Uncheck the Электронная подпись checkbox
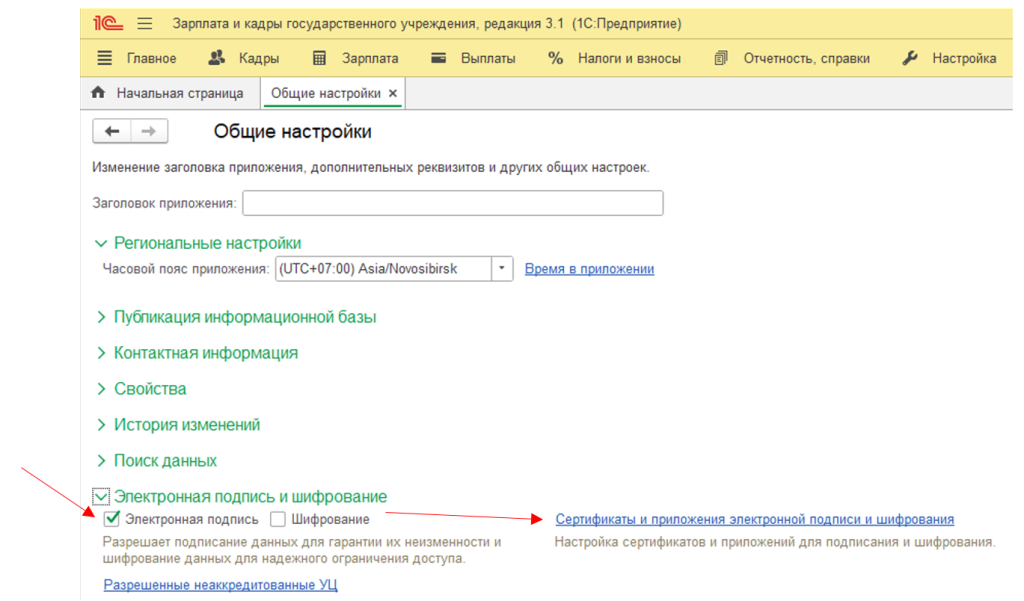This screenshot has width=1024, height=601. point(112,519)
